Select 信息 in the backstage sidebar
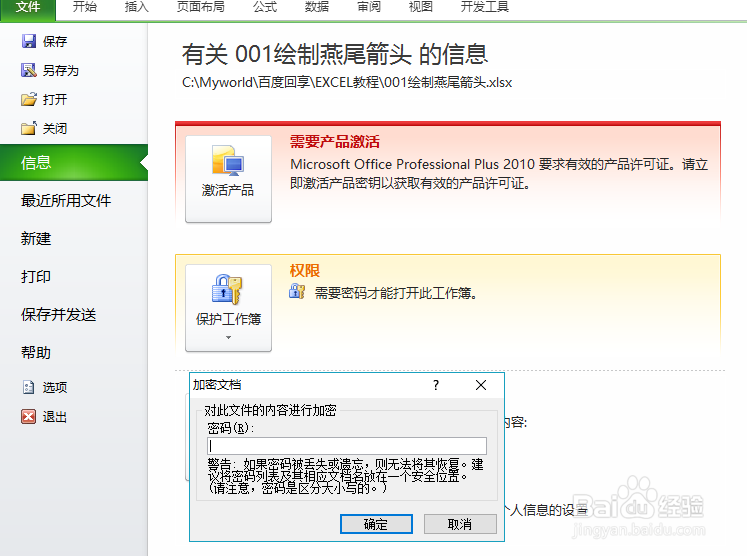The width and height of the screenshot is (747, 556). click(x=74, y=162)
